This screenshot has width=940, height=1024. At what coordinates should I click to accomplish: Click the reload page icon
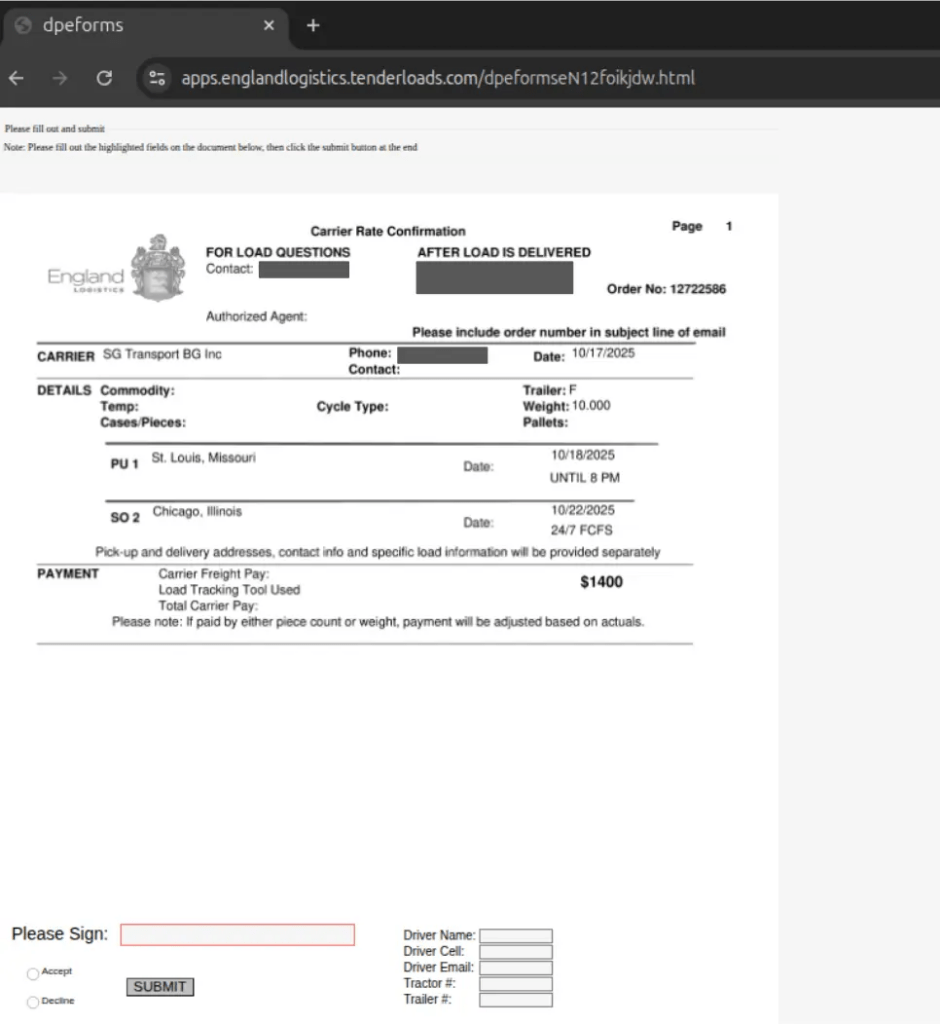point(103,76)
